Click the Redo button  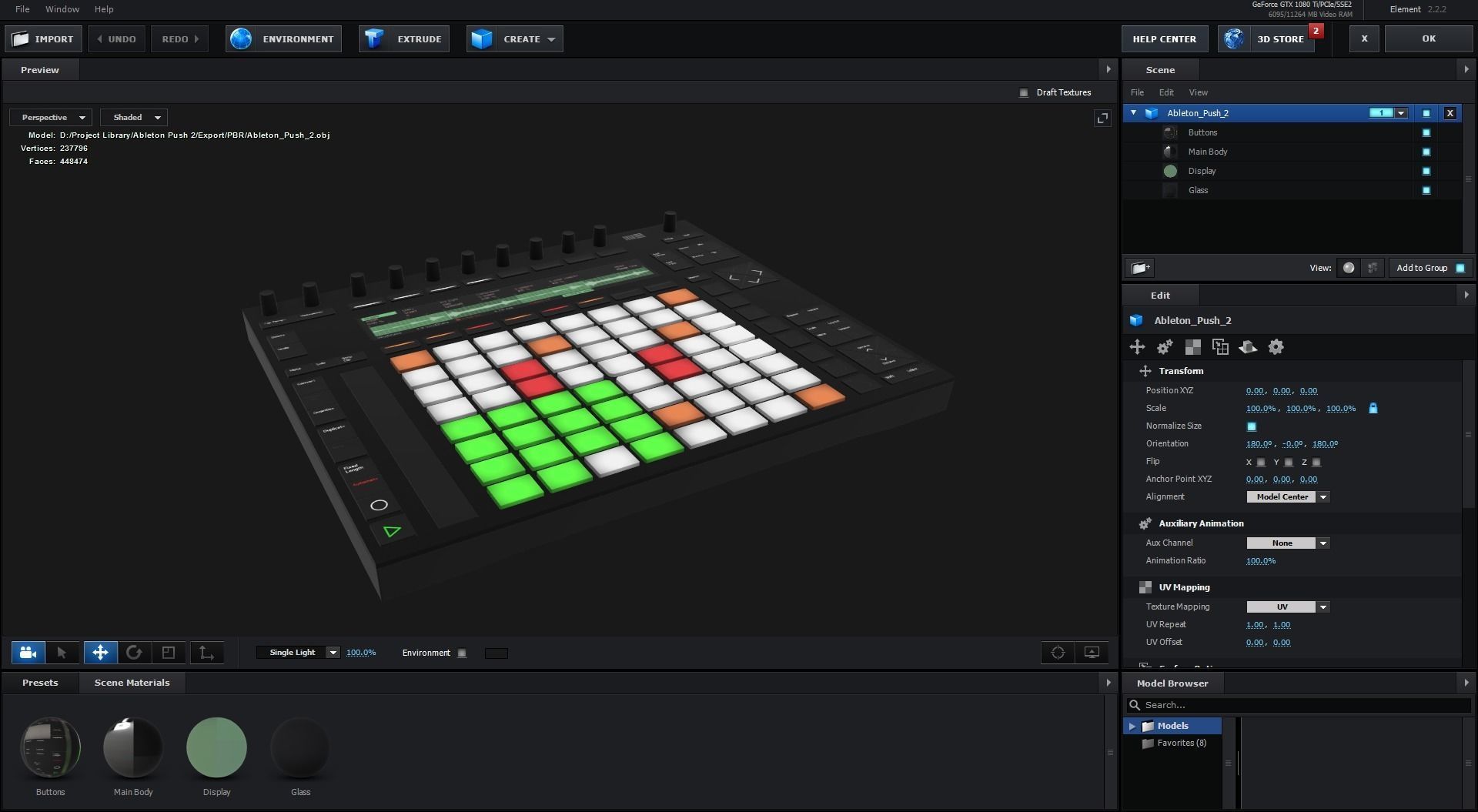pyautogui.click(x=180, y=38)
